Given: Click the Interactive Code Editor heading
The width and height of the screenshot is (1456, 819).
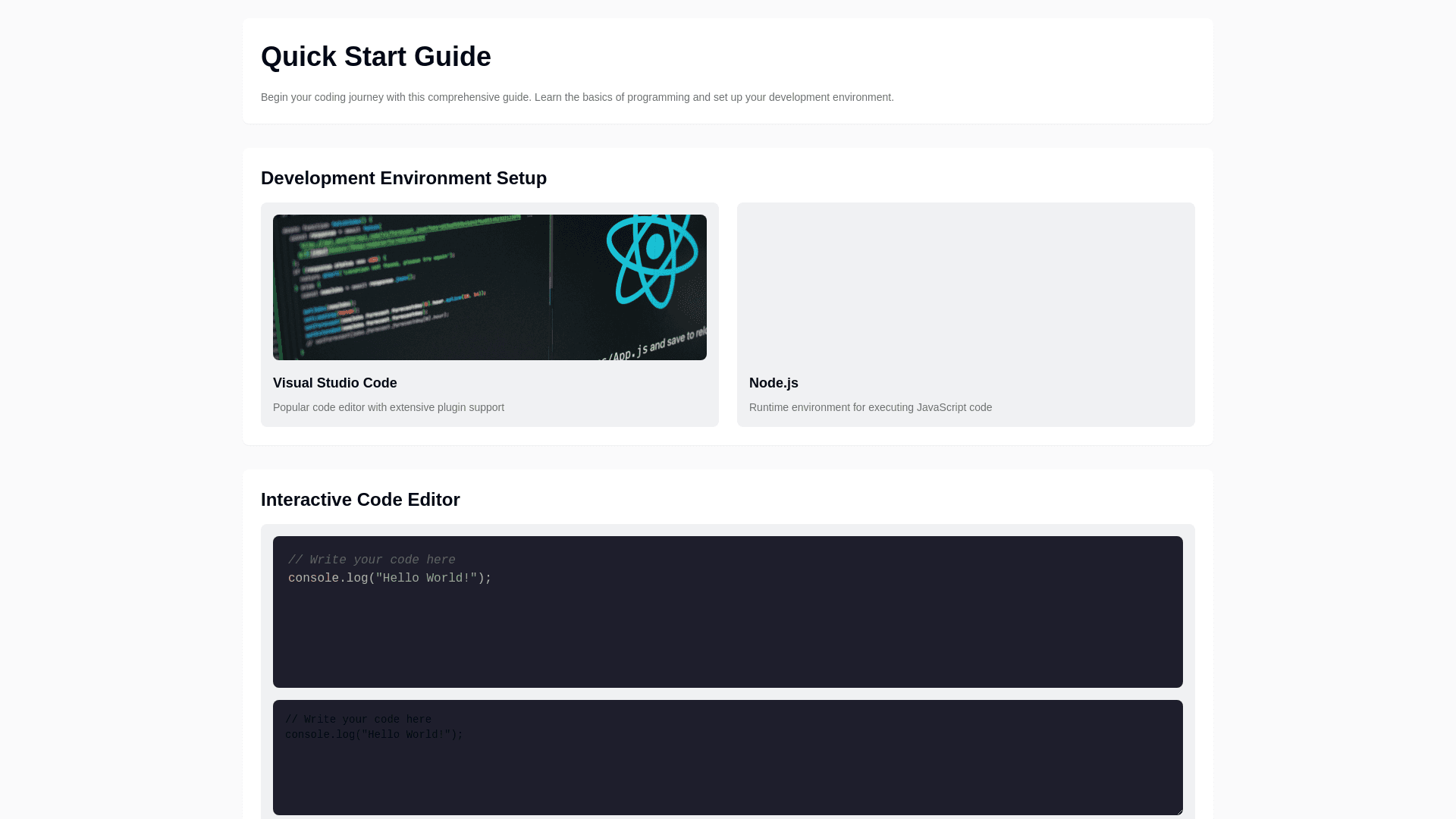Looking at the screenshot, I should click(x=360, y=500).
